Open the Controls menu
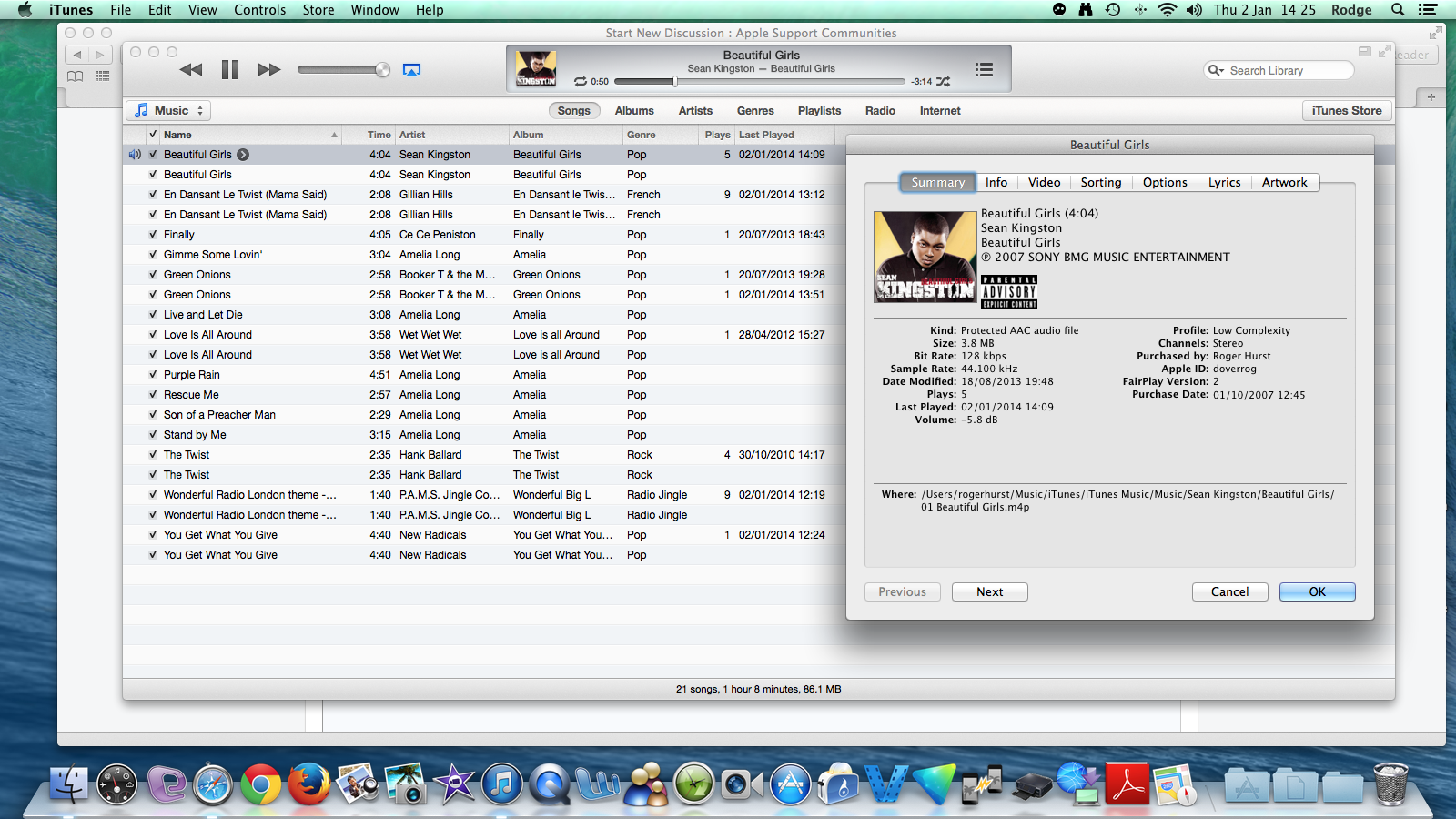This screenshot has width=1456, height=819. click(x=260, y=10)
